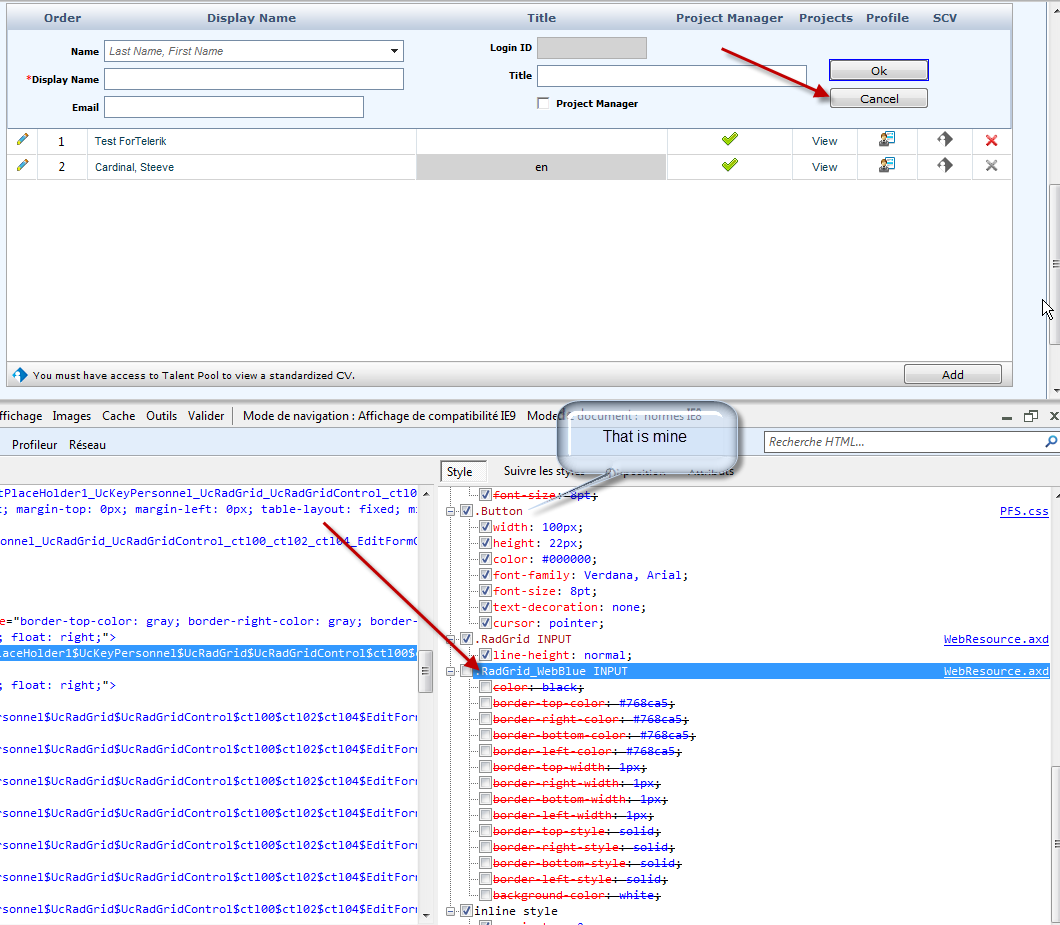Open WebResource.axd link for .RadGrid INPUT
The image size is (1060, 925).
pyautogui.click(x=996, y=639)
